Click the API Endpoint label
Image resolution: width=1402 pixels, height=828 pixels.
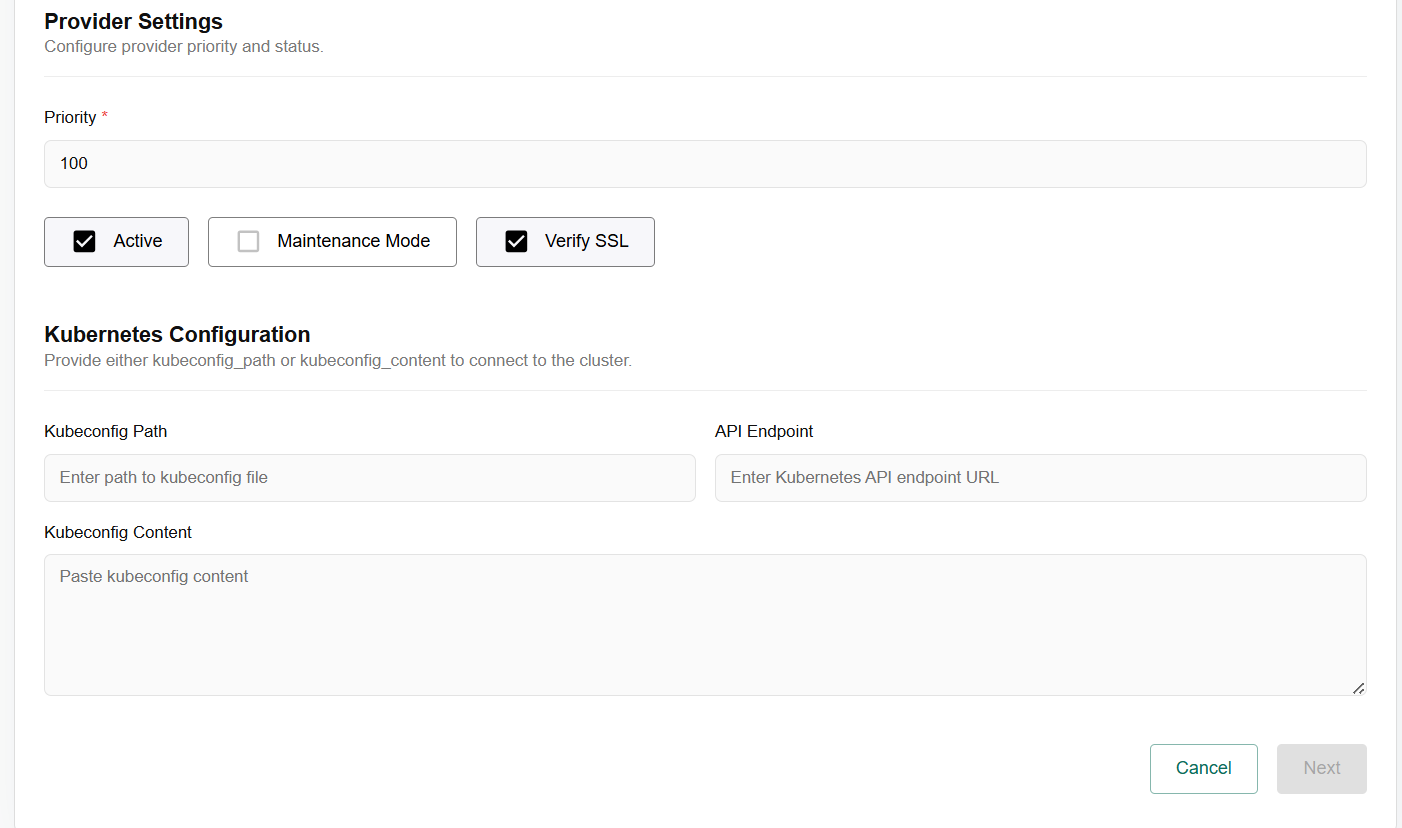(x=764, y=432)
